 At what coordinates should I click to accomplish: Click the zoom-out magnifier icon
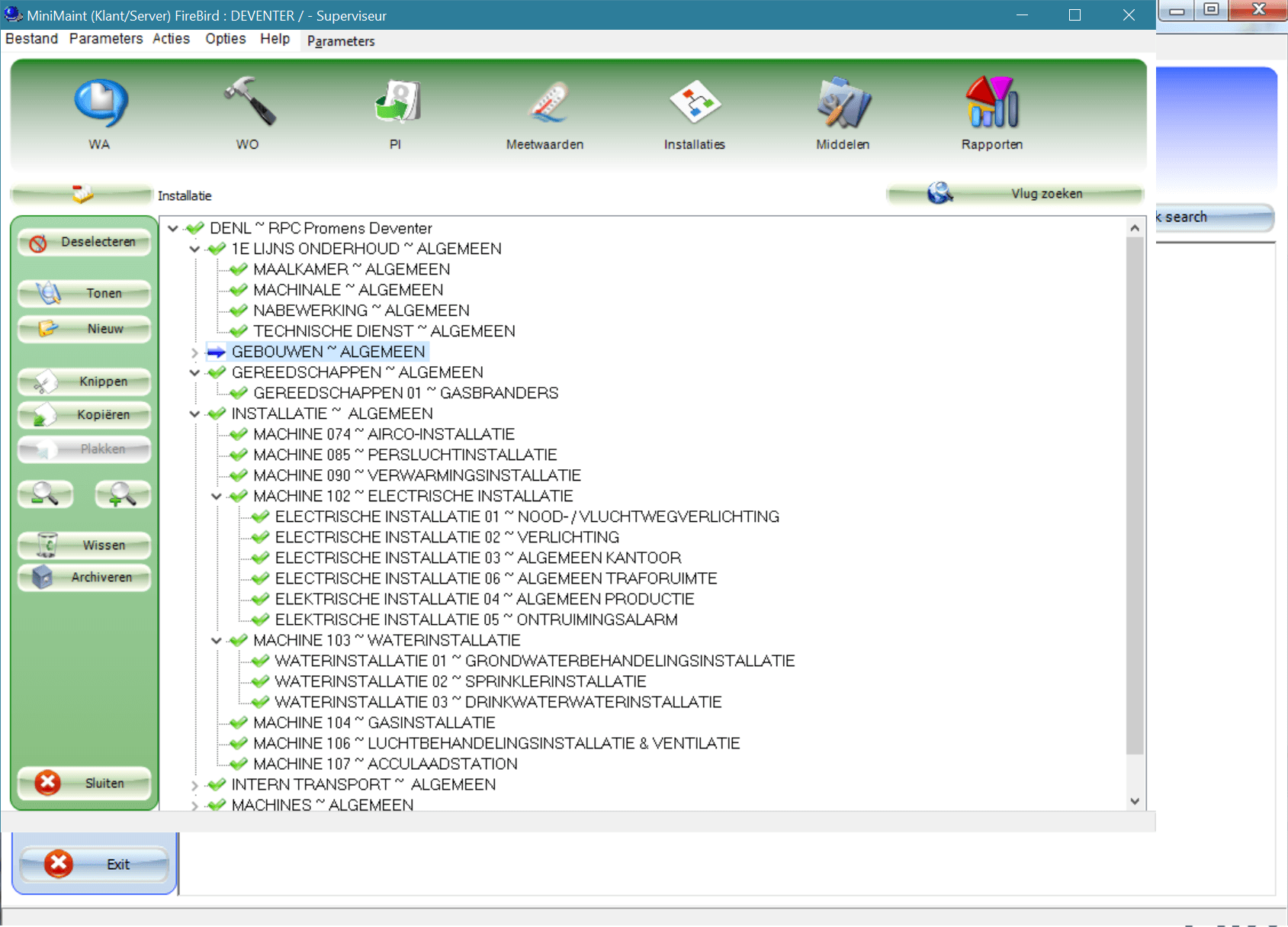point(46,494)
